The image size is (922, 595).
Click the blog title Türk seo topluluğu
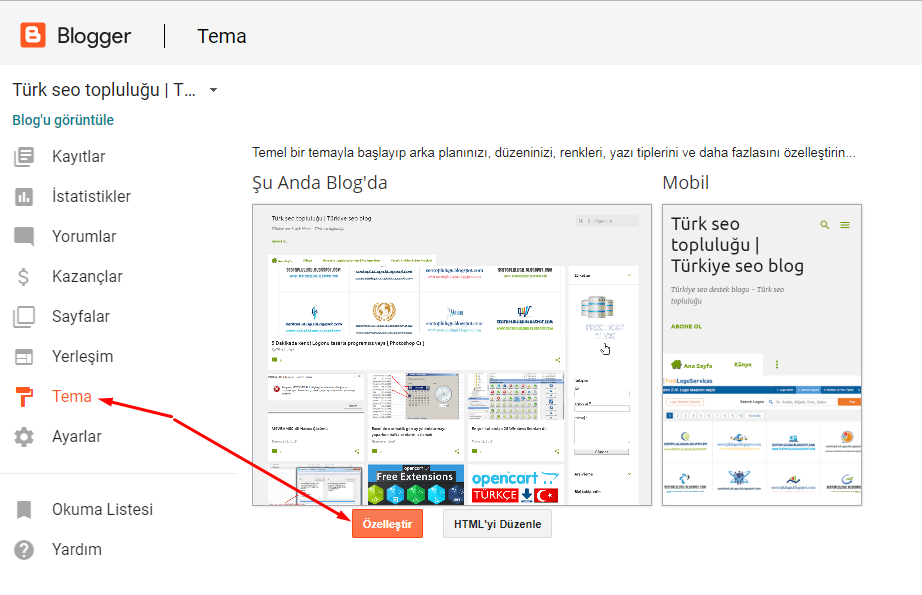coord(104,90)
